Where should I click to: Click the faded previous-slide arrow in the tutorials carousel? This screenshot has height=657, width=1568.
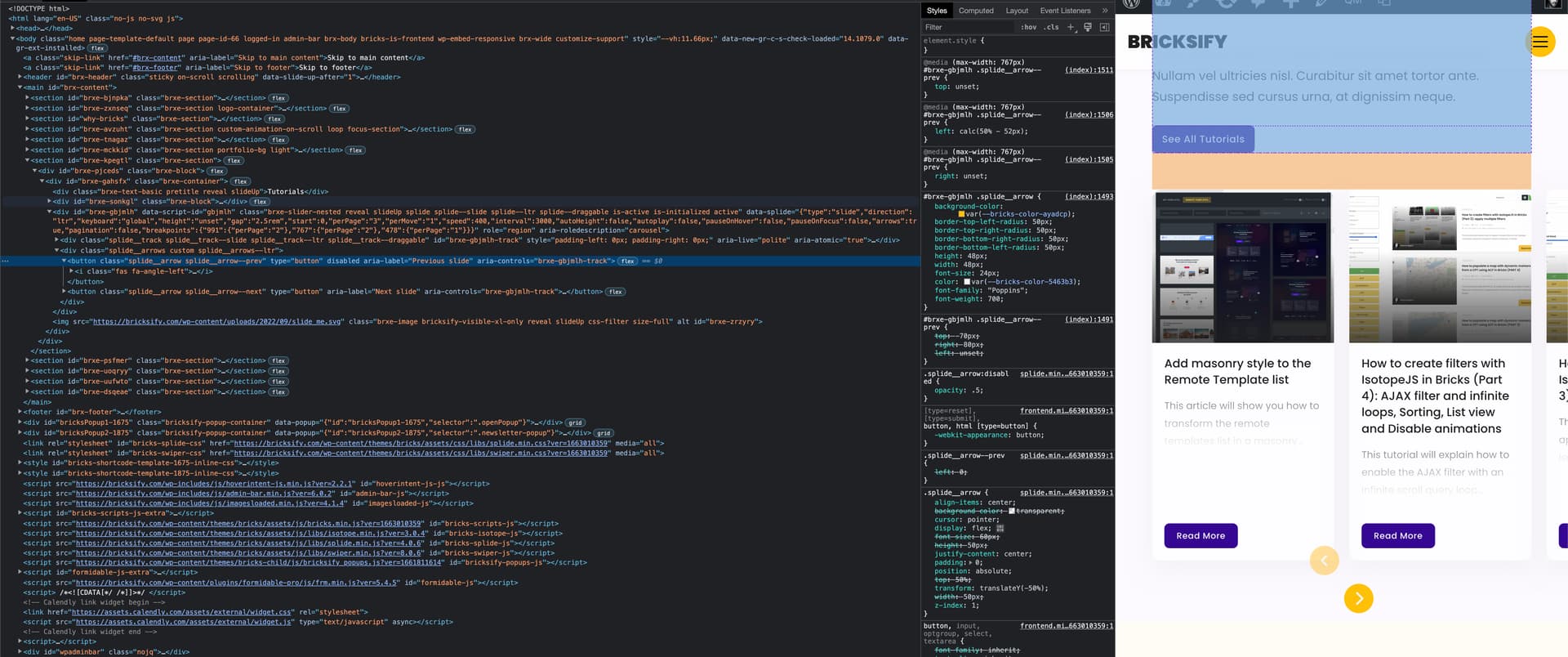point(1324,561)
